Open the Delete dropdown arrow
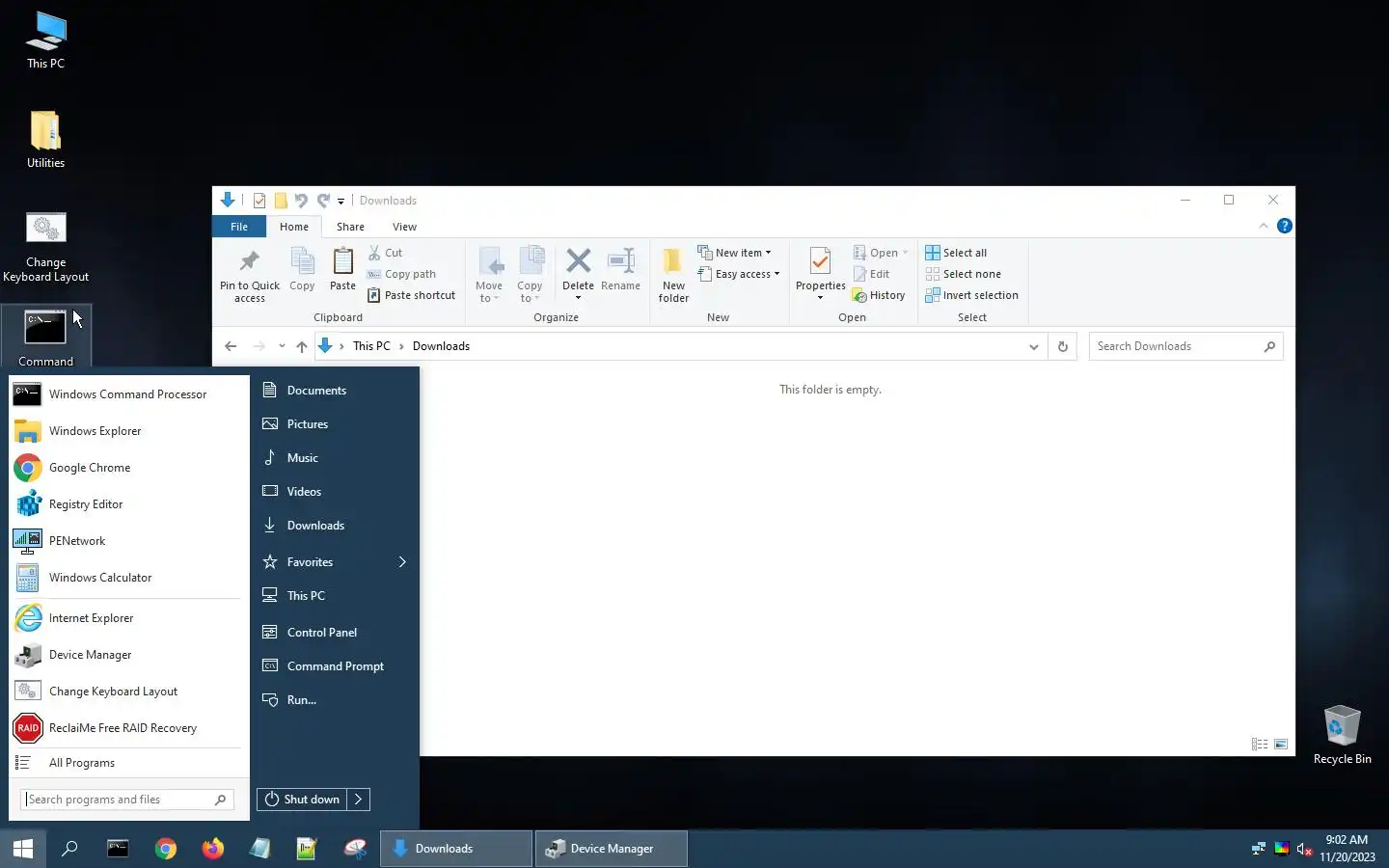The height and width of the screenshot is (868, 1389). (x=578, y=298)
